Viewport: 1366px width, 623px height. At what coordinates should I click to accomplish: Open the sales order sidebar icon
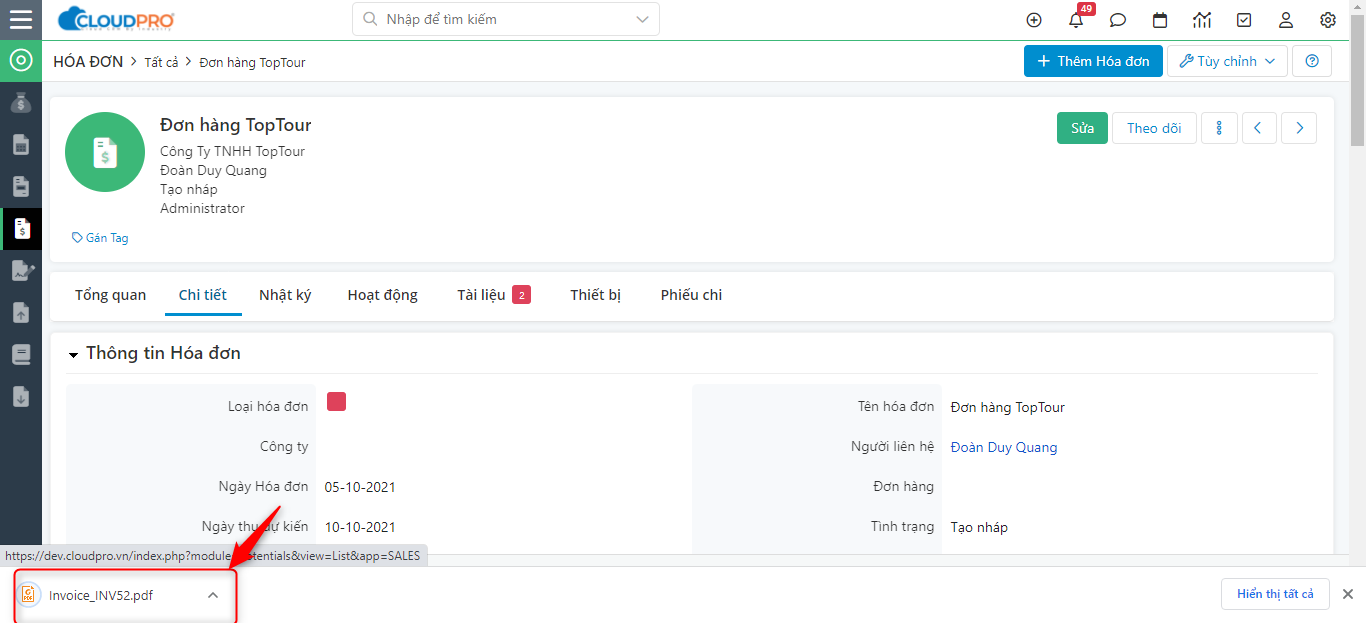21,187
